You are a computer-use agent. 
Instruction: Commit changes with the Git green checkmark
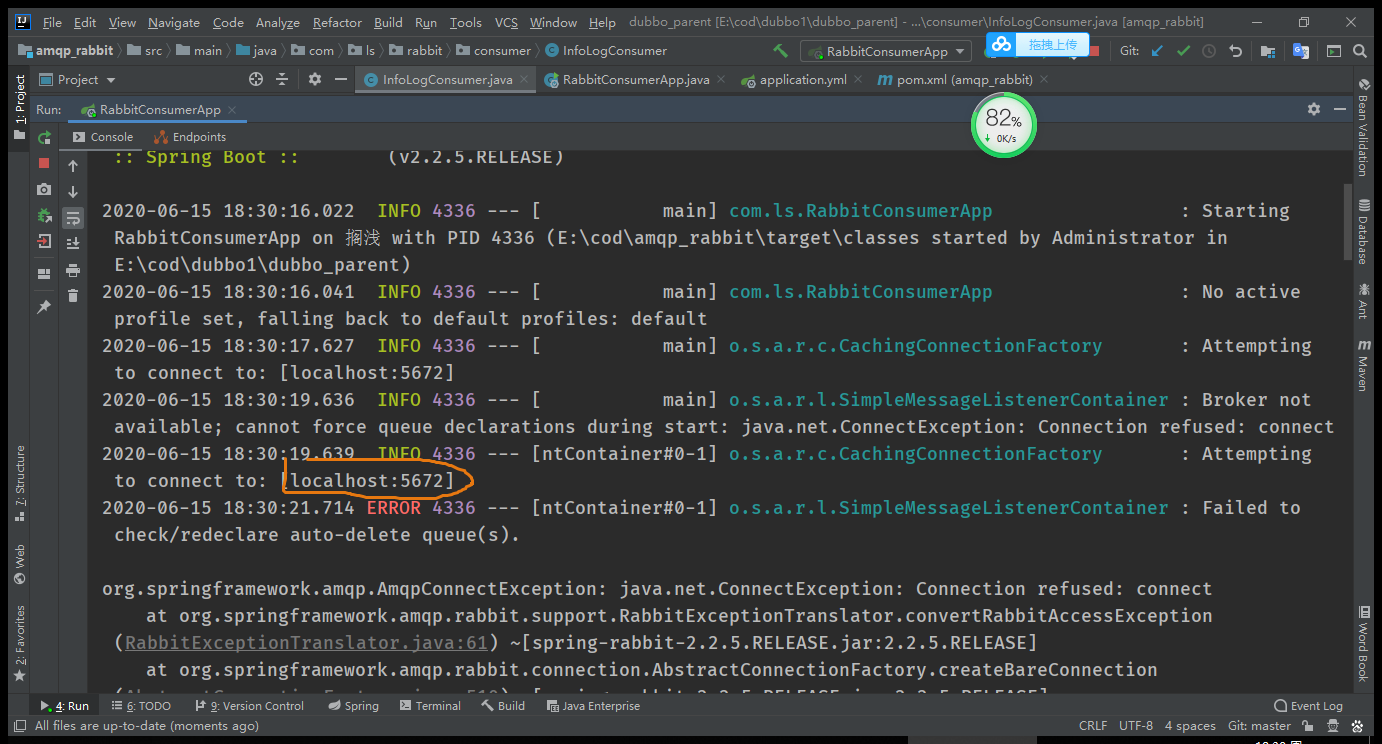(1184, 50)
